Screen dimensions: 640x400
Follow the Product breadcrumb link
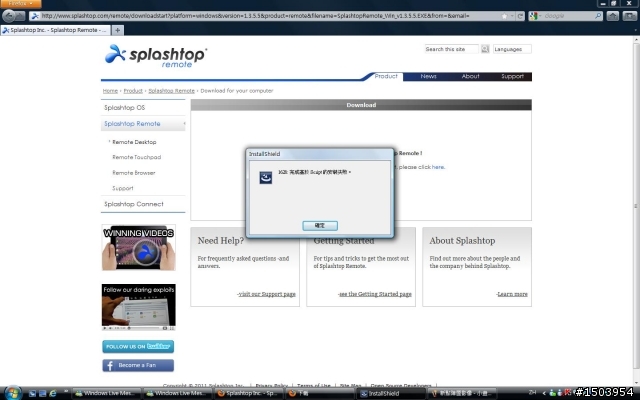(x=133, y=91)
